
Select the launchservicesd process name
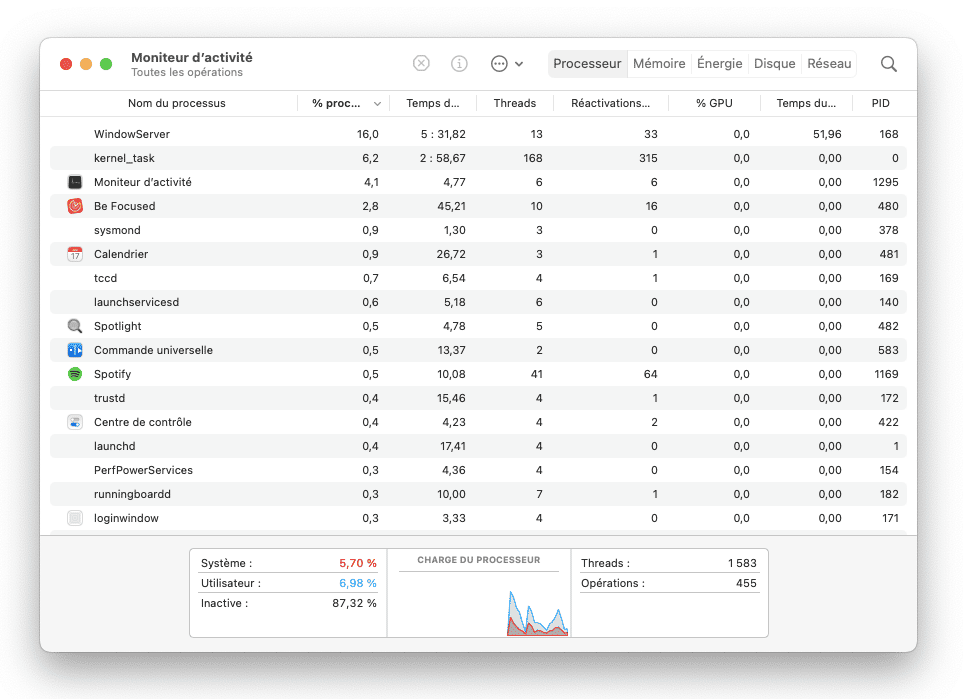(136, 302)
